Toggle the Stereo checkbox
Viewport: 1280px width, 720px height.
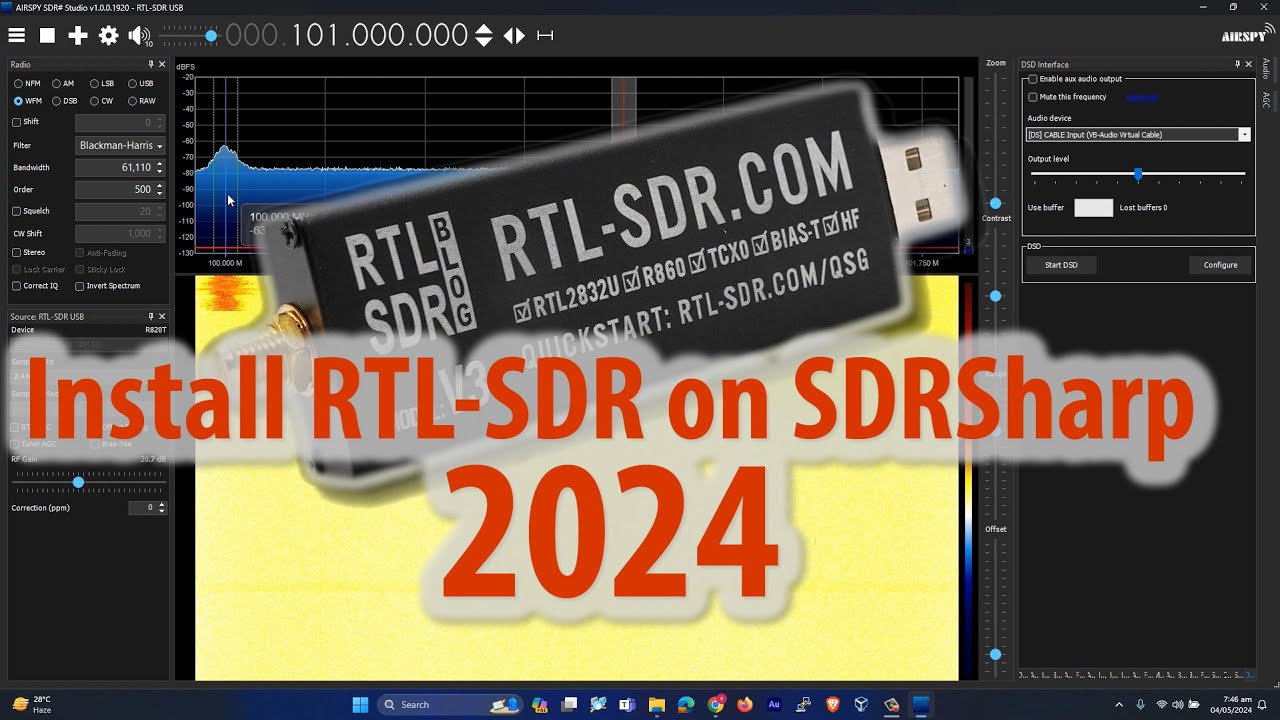click(x=16, y=253)
